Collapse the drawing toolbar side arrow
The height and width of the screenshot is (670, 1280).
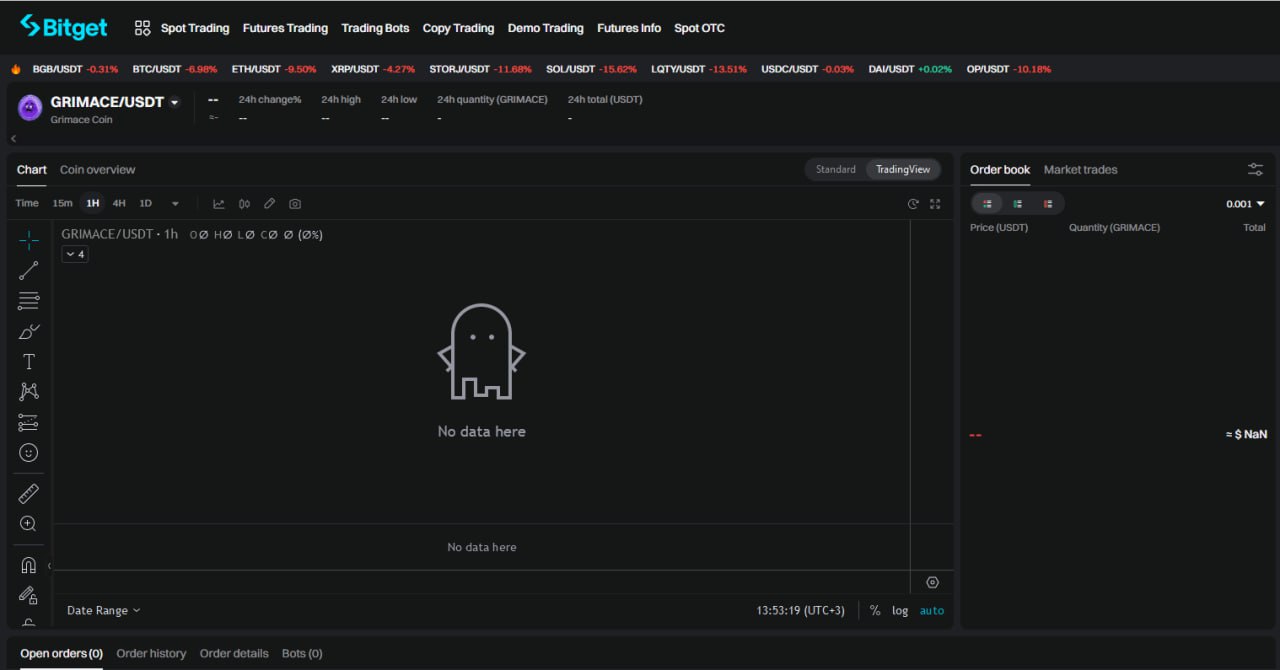point(49,565)
